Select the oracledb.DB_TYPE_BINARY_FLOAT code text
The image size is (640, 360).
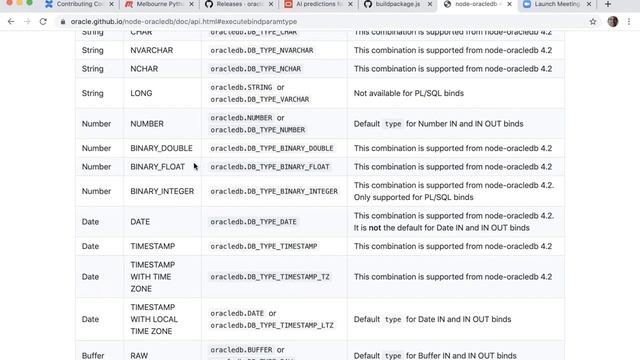coord(270,167)
